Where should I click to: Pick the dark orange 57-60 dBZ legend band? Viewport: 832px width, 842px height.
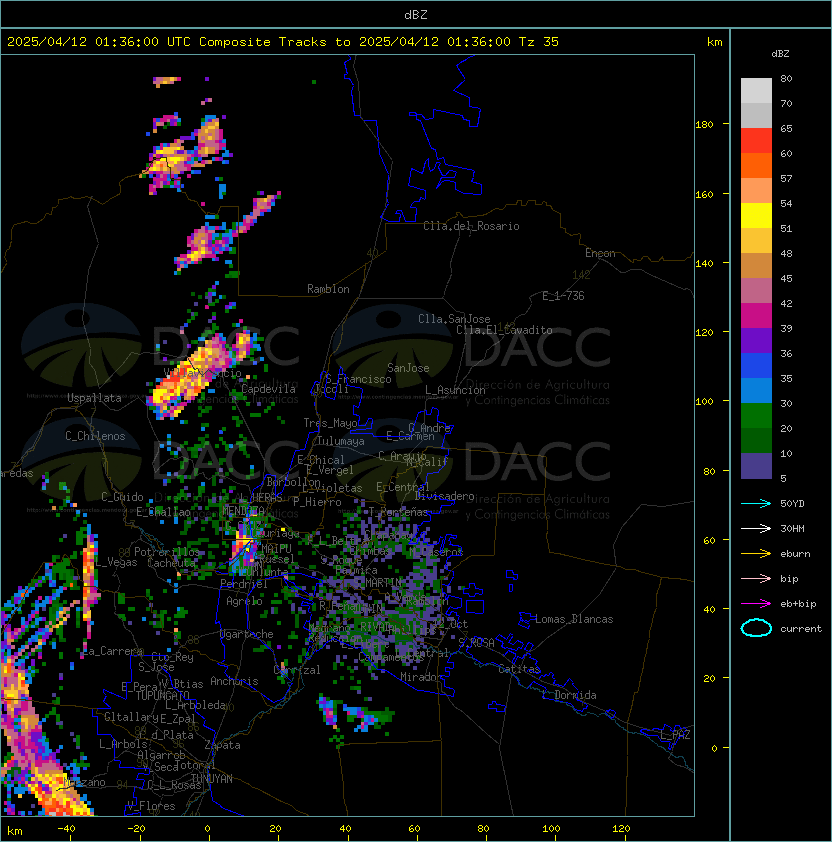pyautogui.click(x=756, y=165)
